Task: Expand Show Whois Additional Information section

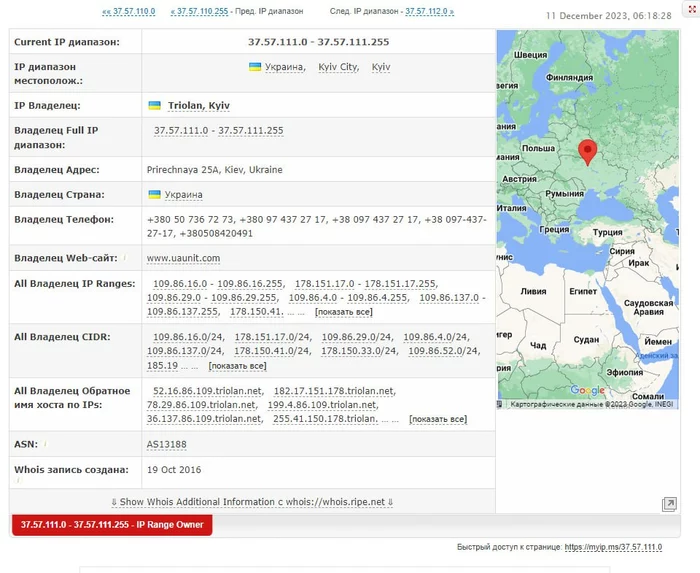Action: tap(252, 502)
